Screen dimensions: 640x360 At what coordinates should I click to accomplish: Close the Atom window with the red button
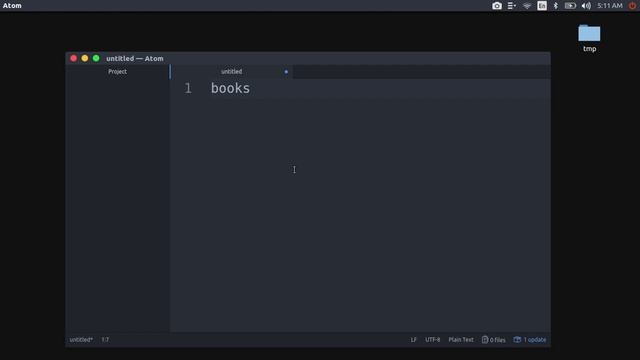coord(73,58)
